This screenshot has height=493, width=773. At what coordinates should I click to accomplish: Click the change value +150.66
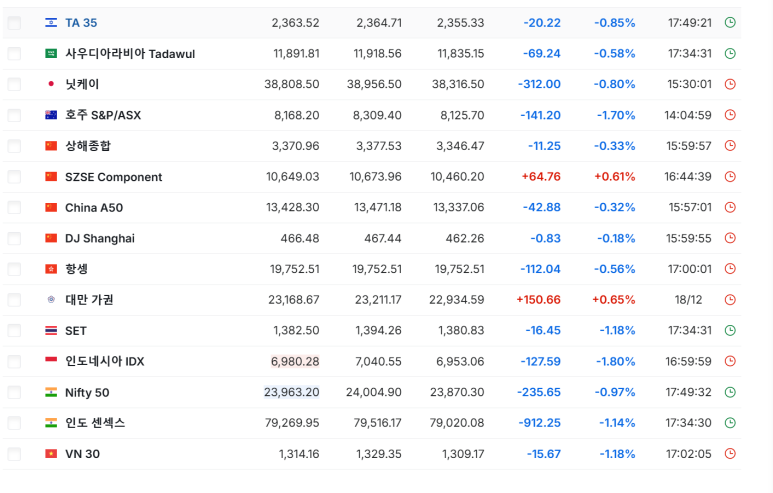pyautogui.click(x=538, y=300)
